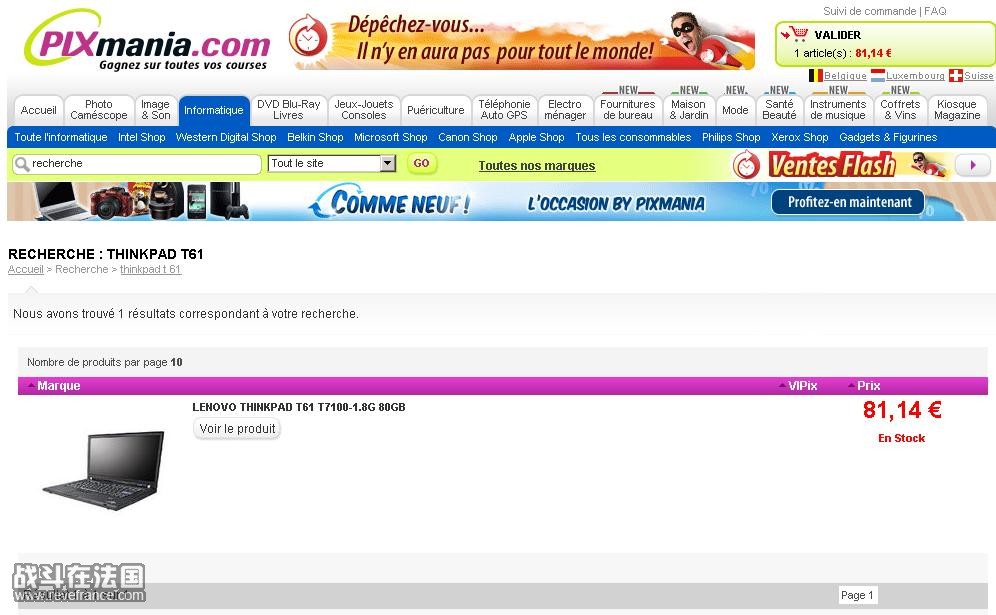Viewport: 996px width, 615px height.
Task: Open Intel Shop submenu link
Action: 142,137
